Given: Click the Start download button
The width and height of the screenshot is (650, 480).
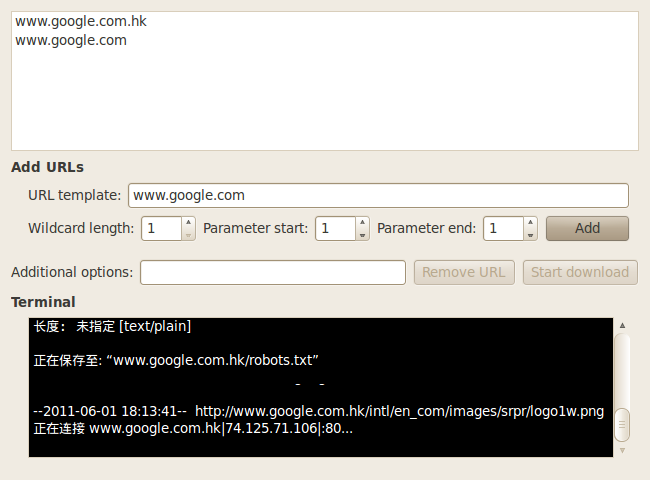Looking at the screenshot, I should (x=580, y=272).
